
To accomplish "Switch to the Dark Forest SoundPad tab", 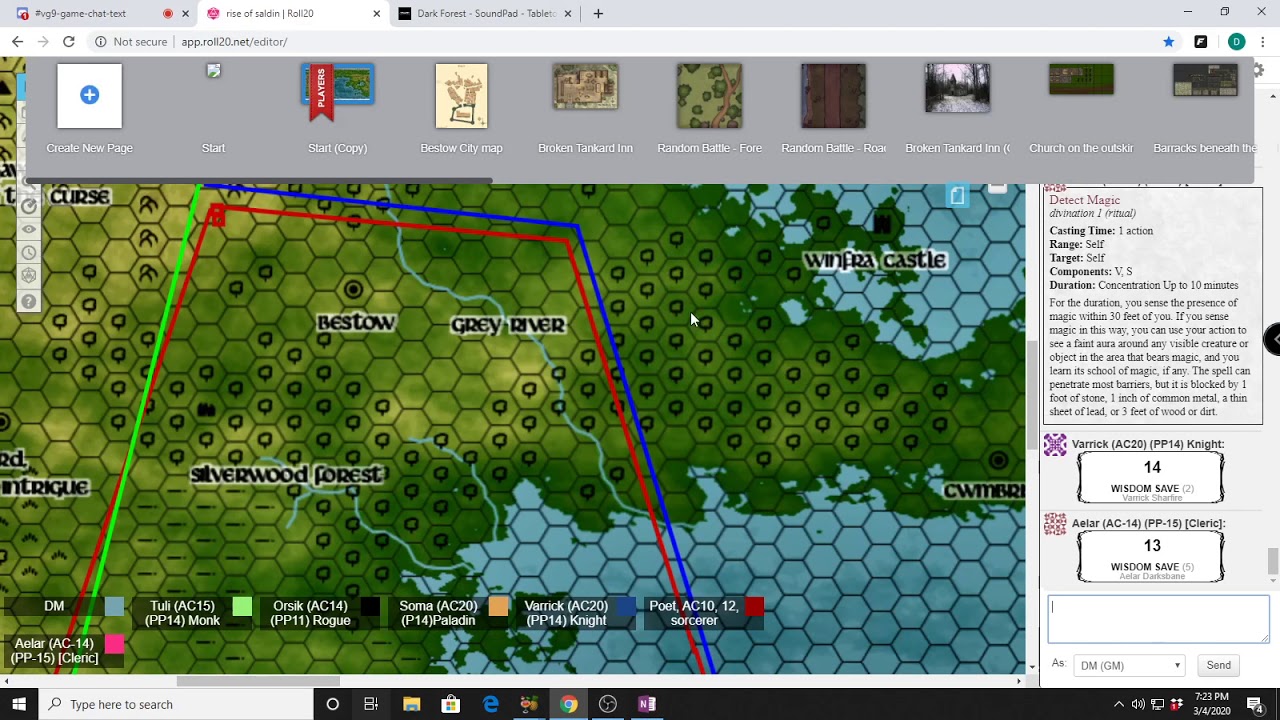I will pos(484,13).
